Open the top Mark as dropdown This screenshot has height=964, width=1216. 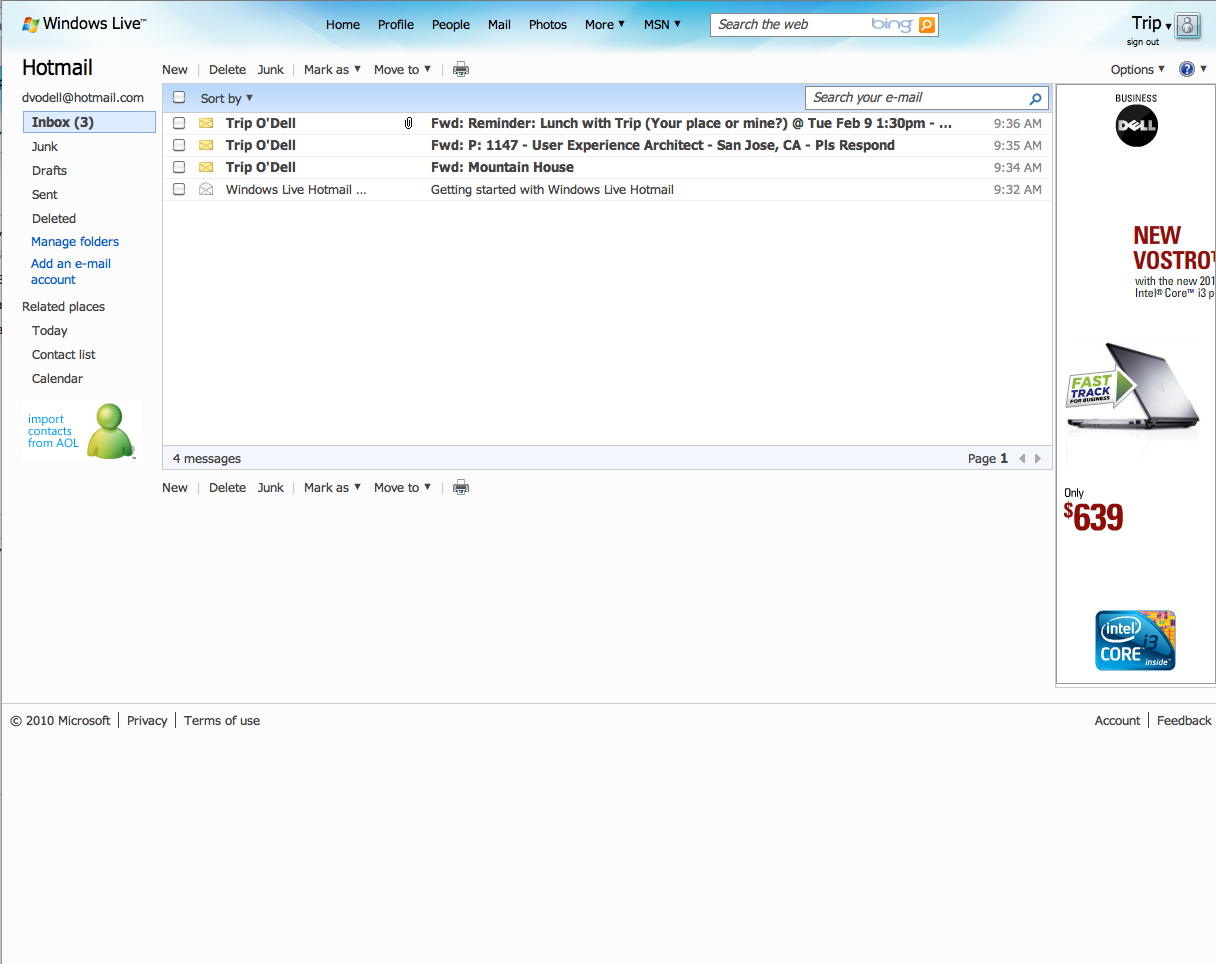tap(333, 69)
